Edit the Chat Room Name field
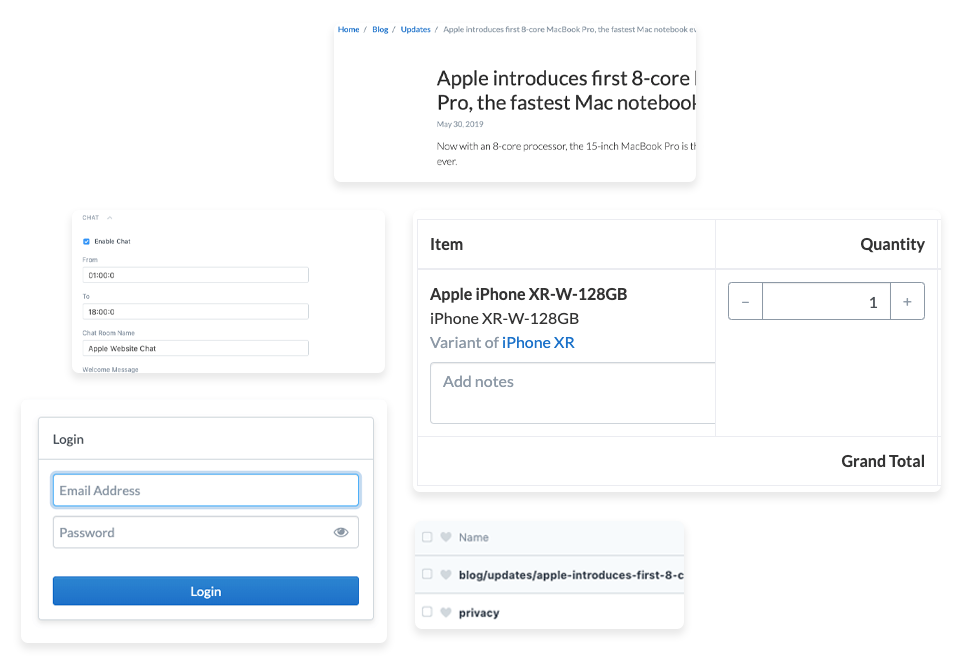The height and width of the screenshot is (666, 965). [x=196, y=348]
